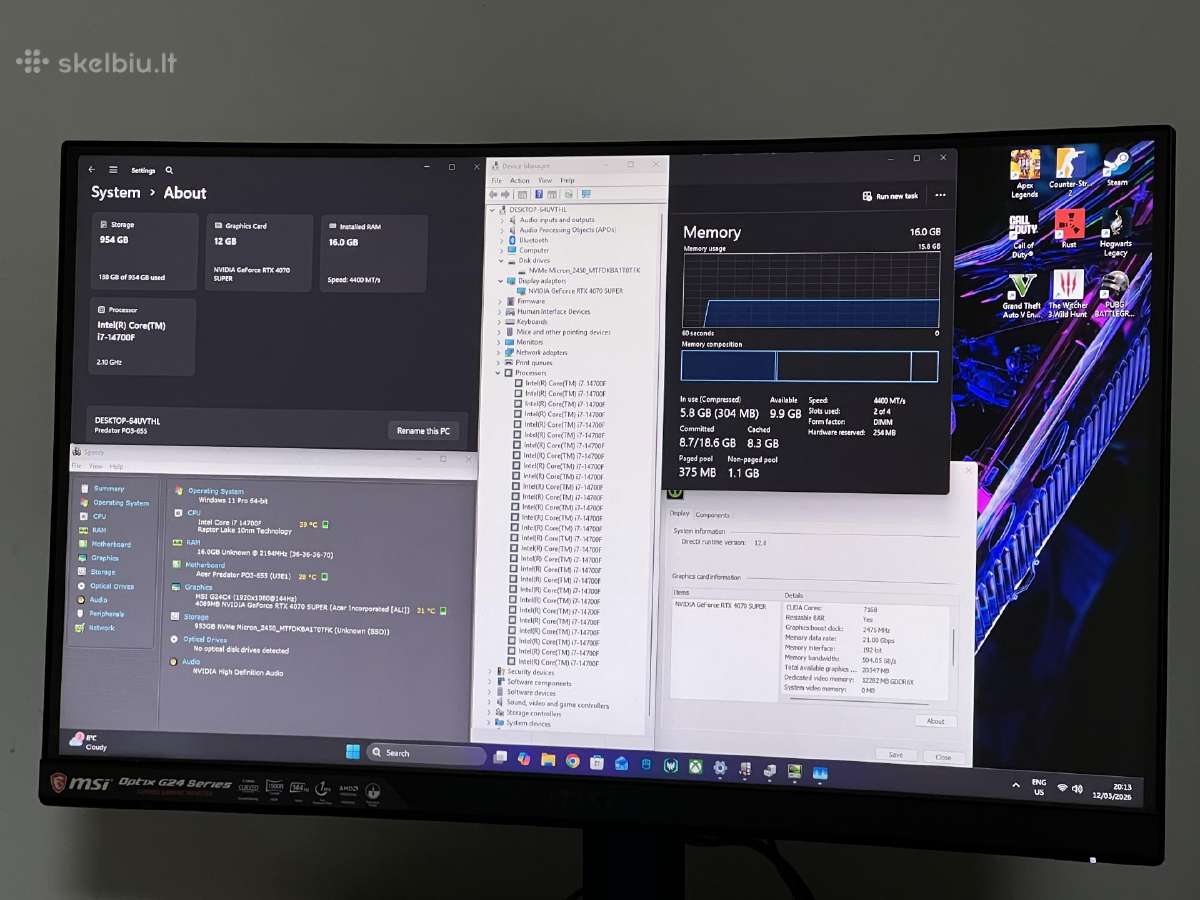The image size is (1200, 900).
Task: Click the System breadcrumb in Settings
Action: pyautogui.click(x=116, y=193)
